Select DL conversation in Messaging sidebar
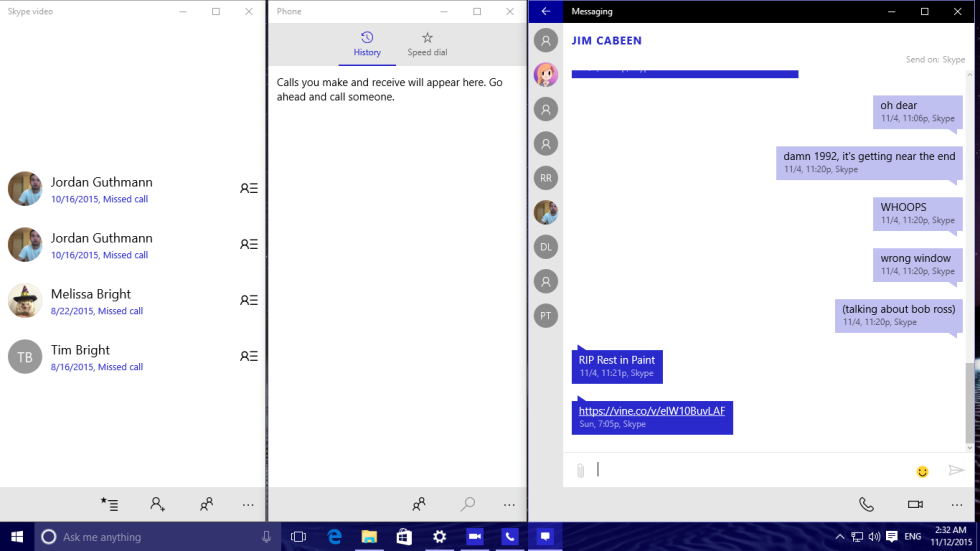The height and width of the screenshot is (551, 980). [546, 247]
